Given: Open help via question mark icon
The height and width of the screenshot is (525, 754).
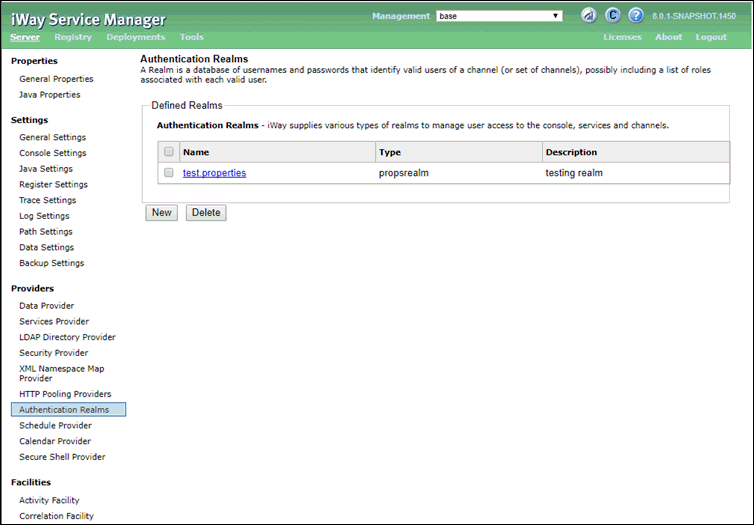Looking at the screenshot, I should [636, 15].
